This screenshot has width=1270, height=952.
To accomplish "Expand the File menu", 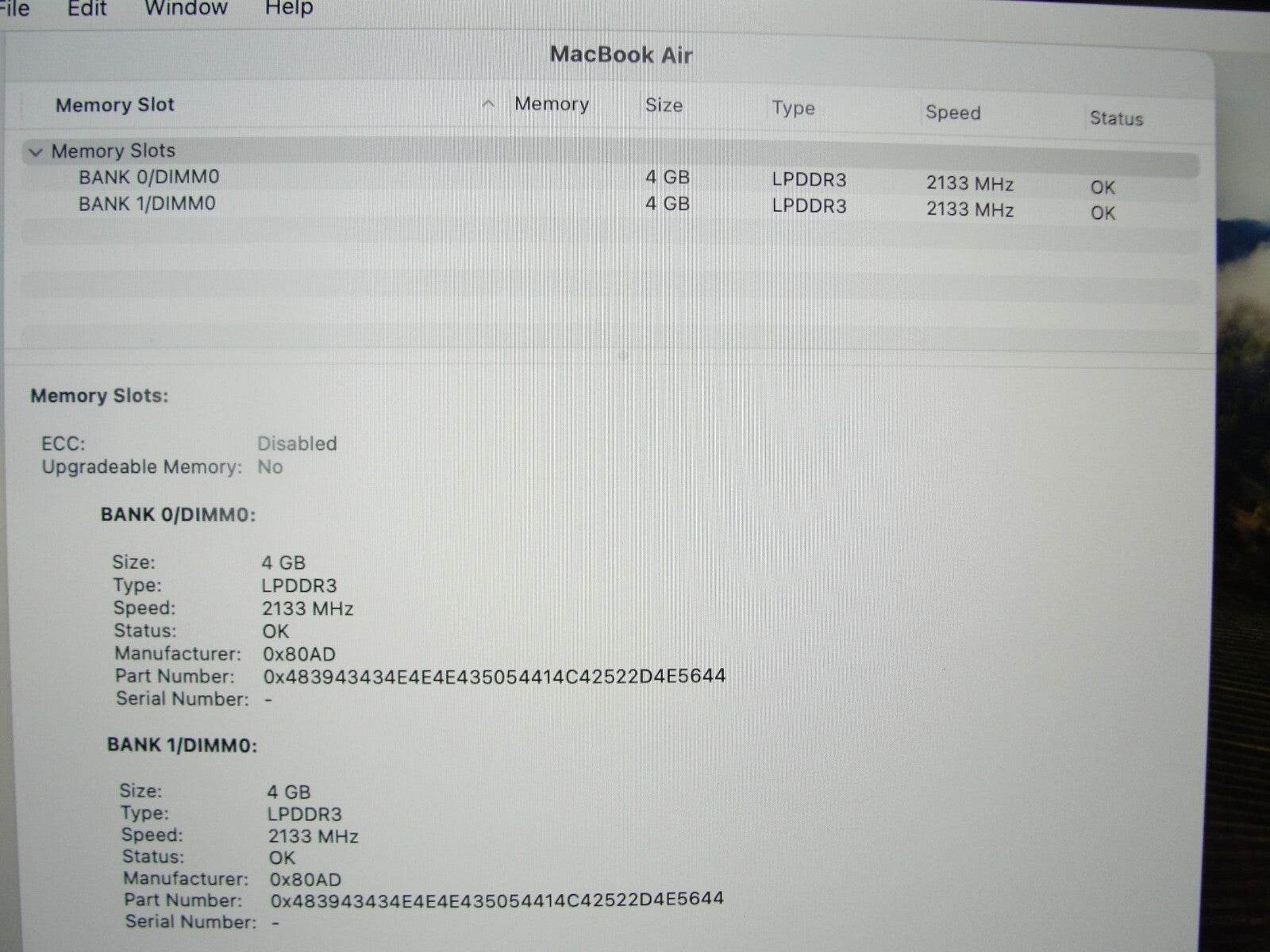I will [x=14, y=10].
